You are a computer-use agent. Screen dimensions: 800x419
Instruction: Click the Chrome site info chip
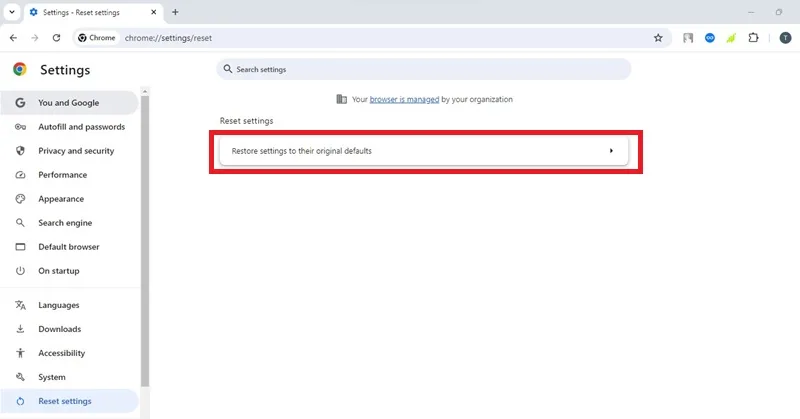pos(96,38)
